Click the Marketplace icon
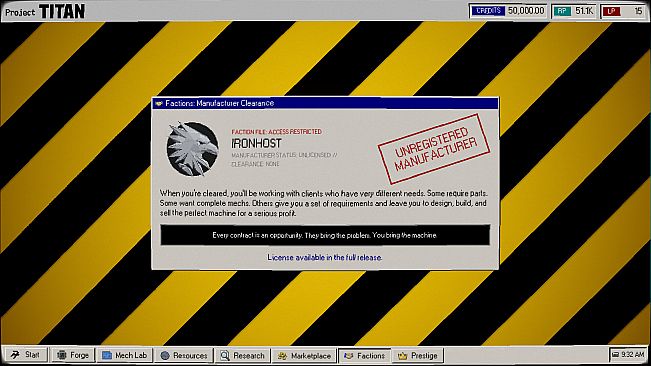651x366 pixels. pyautogui.click(x=282, y=356)
